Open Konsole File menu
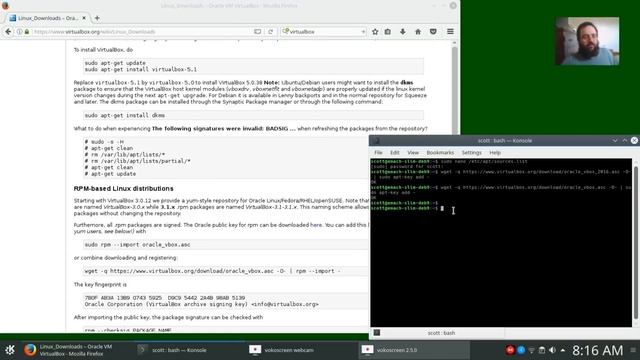Viewport: 640px width, 360px height. [378, 153]
